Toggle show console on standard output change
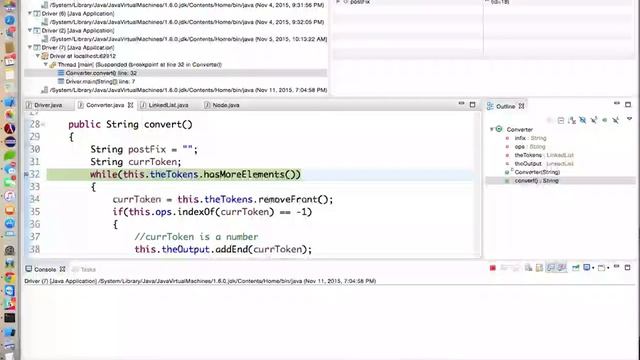Image resolution: width=640 pixels, height=360 pixels. pos(551,268)
